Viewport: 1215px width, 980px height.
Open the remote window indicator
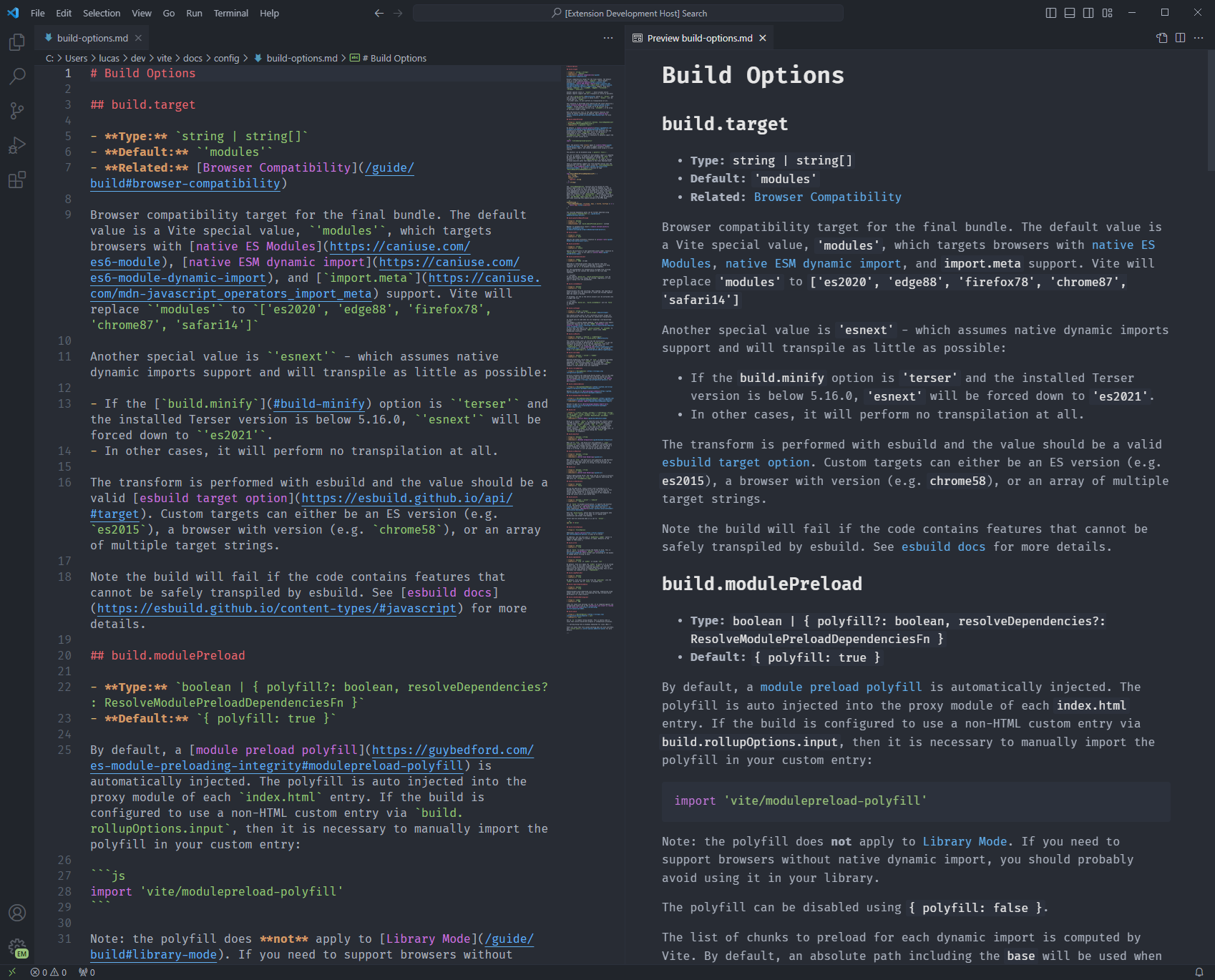click(x=12, y=972)
